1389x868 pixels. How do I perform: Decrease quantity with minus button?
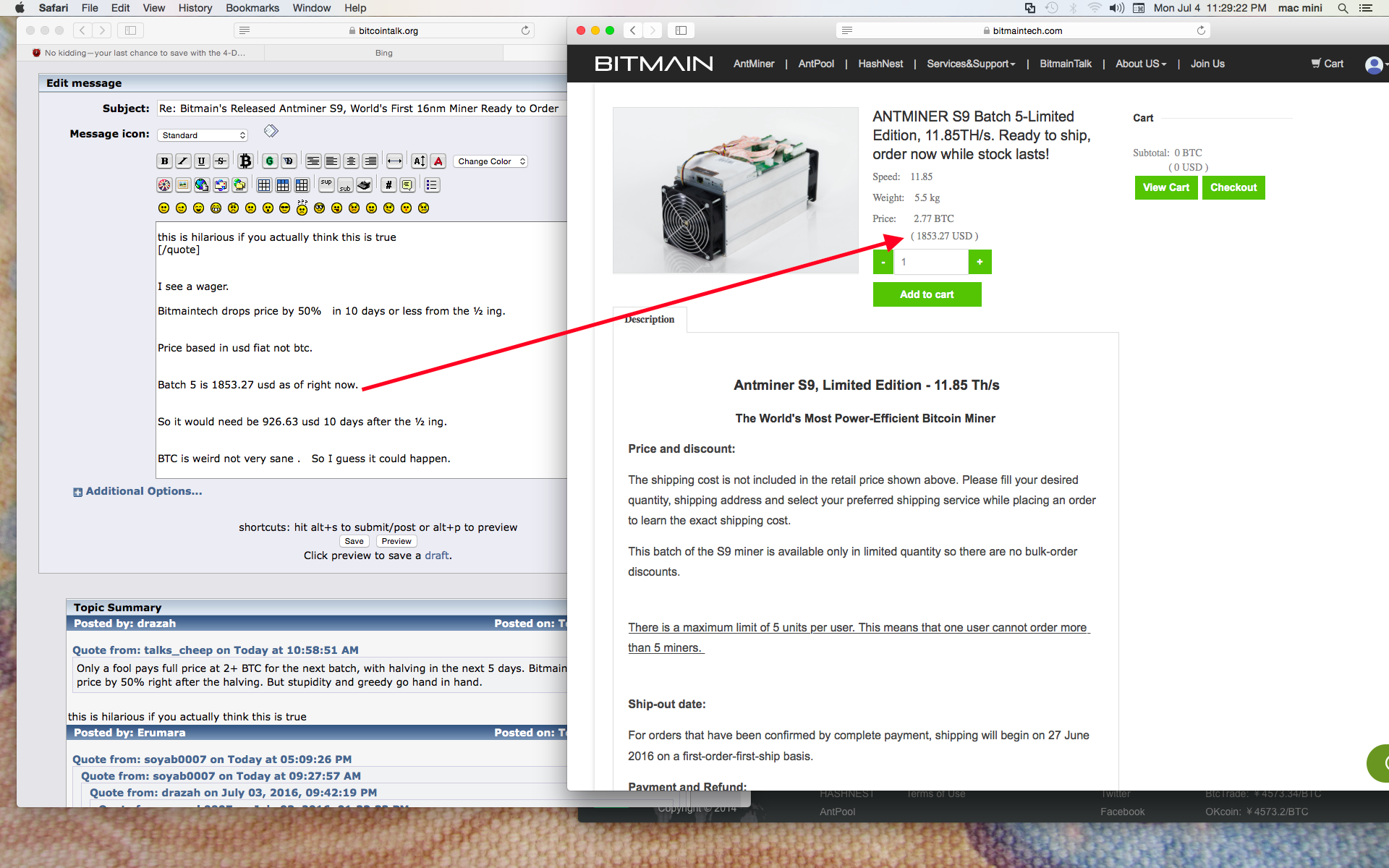click(883, 262)
